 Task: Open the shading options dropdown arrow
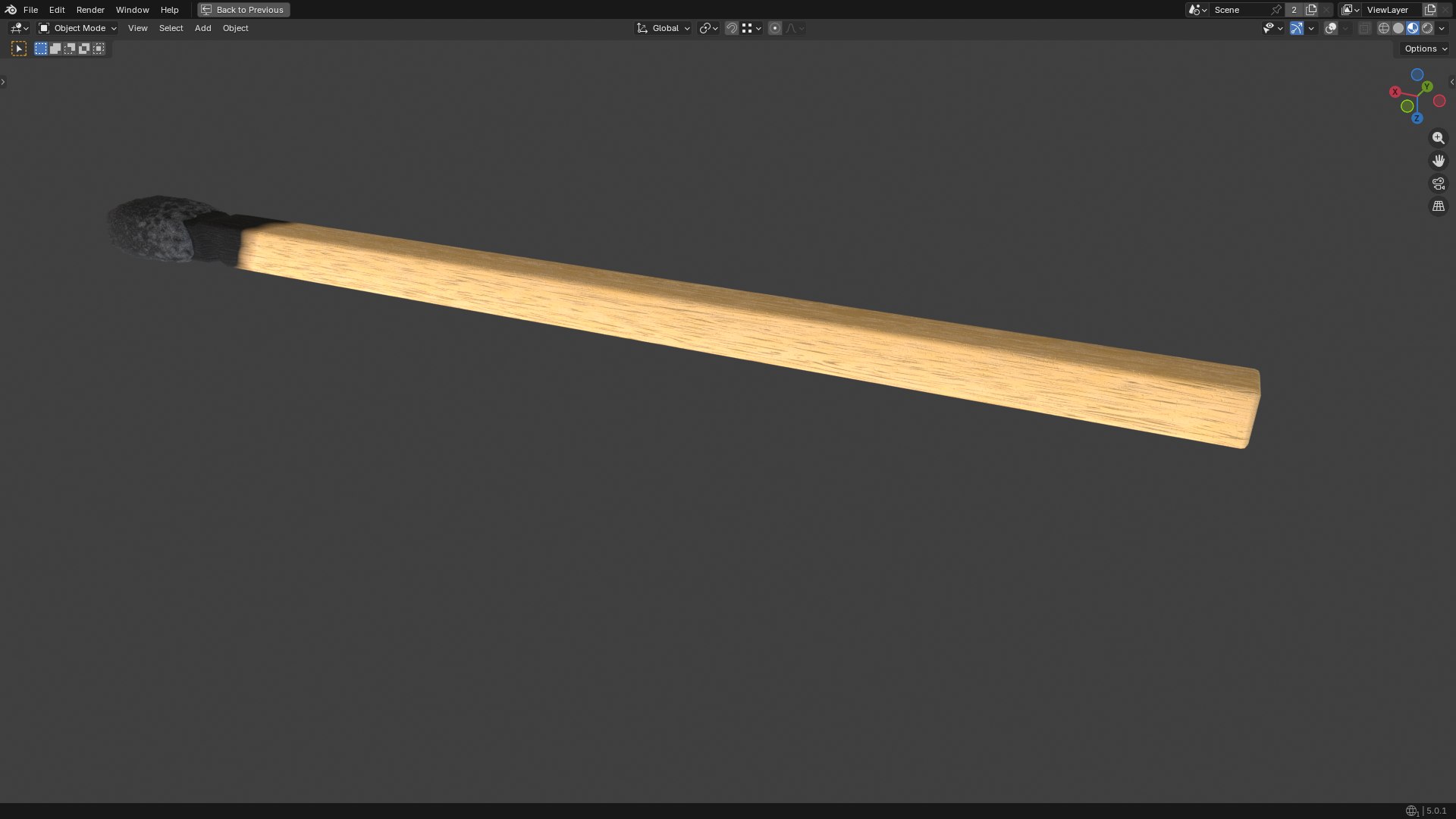coord(1442,28)
